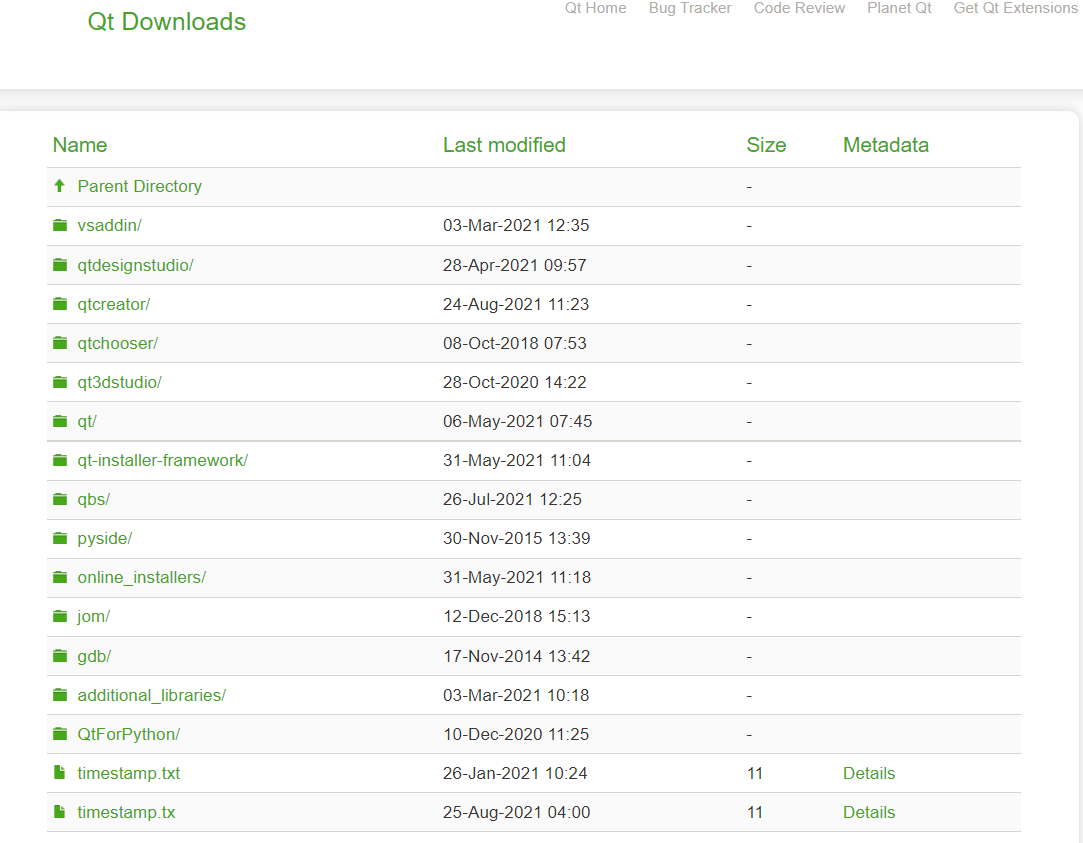Click the size value 11 for timestamp.txt
The width and height of the screenshot is (1083, 843).
(754, 773)
